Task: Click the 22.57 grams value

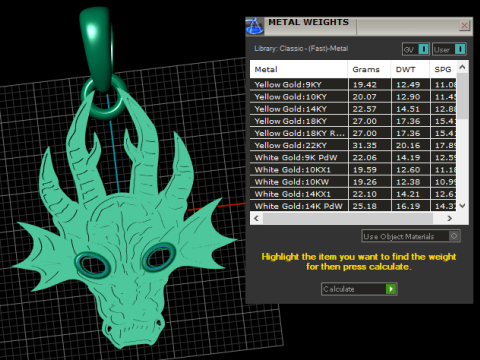Action: [x=365, y=109]
